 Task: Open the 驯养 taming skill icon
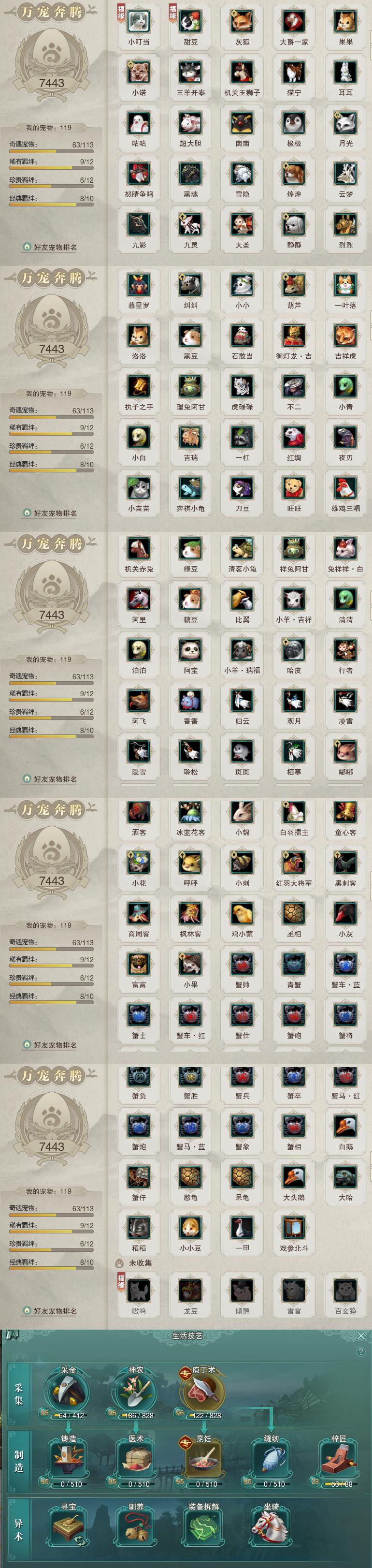point(136,1528)
